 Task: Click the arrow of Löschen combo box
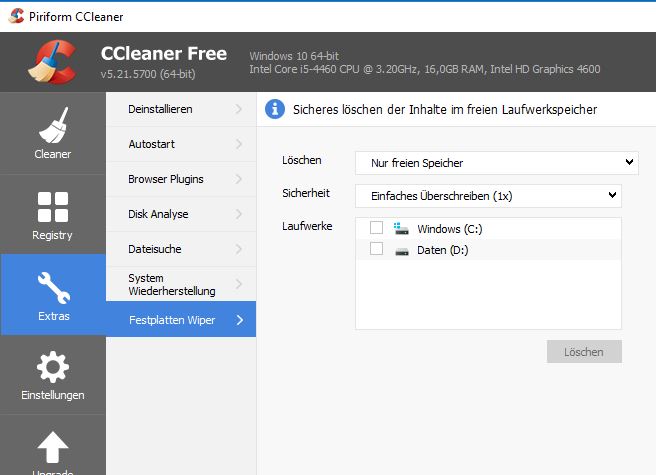point(629,162)
